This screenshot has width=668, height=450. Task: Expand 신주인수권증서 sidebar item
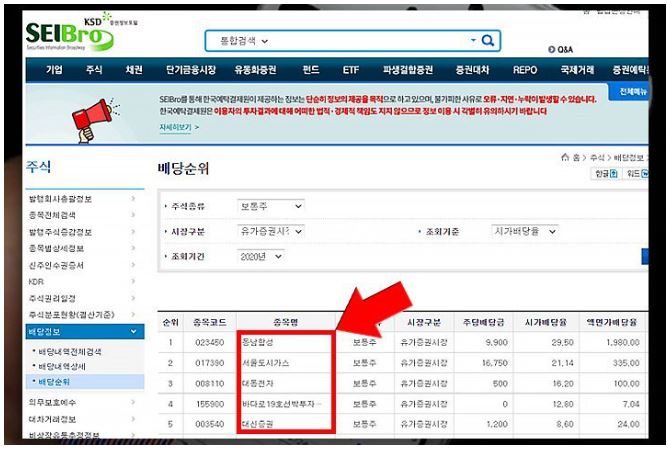click(x=133, y=265)
